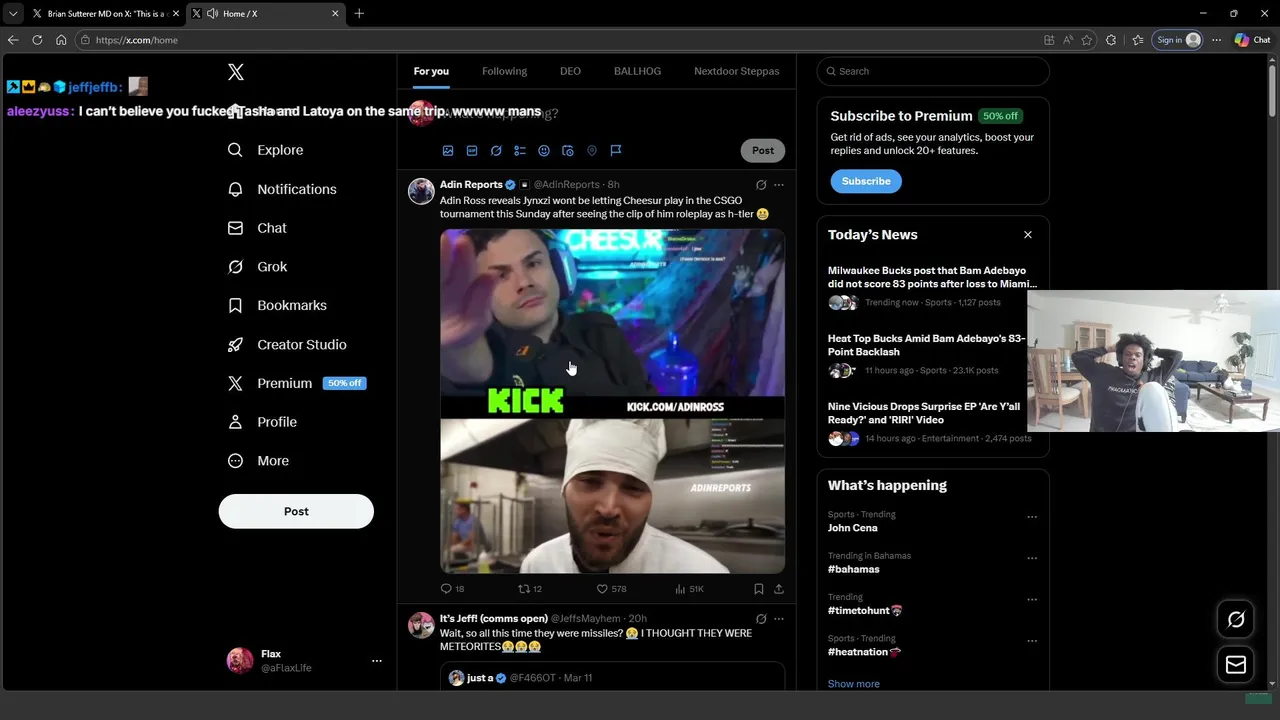Screen dimensions: 1280x720
Task: Open Creator Studio
Action: coord(287,344)
